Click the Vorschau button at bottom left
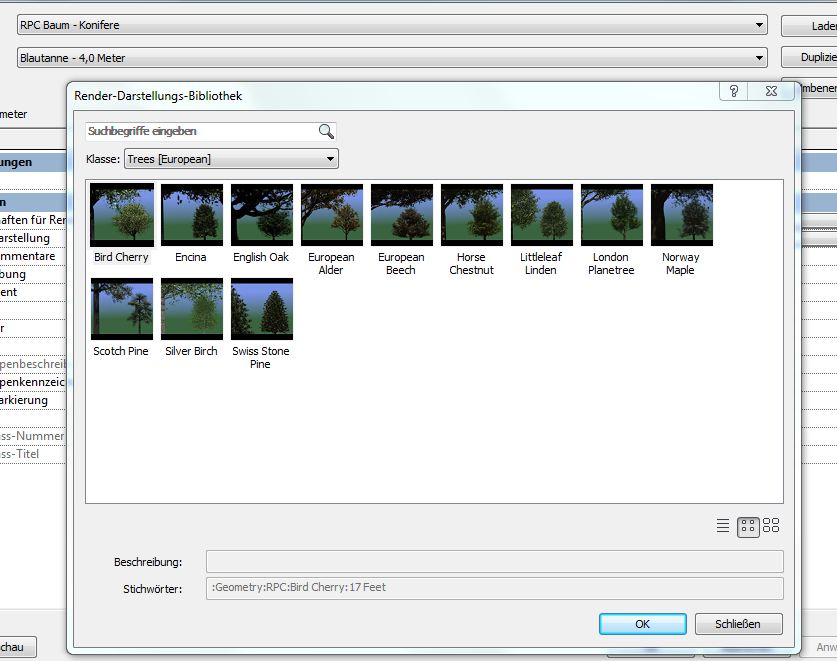Image resolution: width=837 pixels, height=661 pixels. 18,647
